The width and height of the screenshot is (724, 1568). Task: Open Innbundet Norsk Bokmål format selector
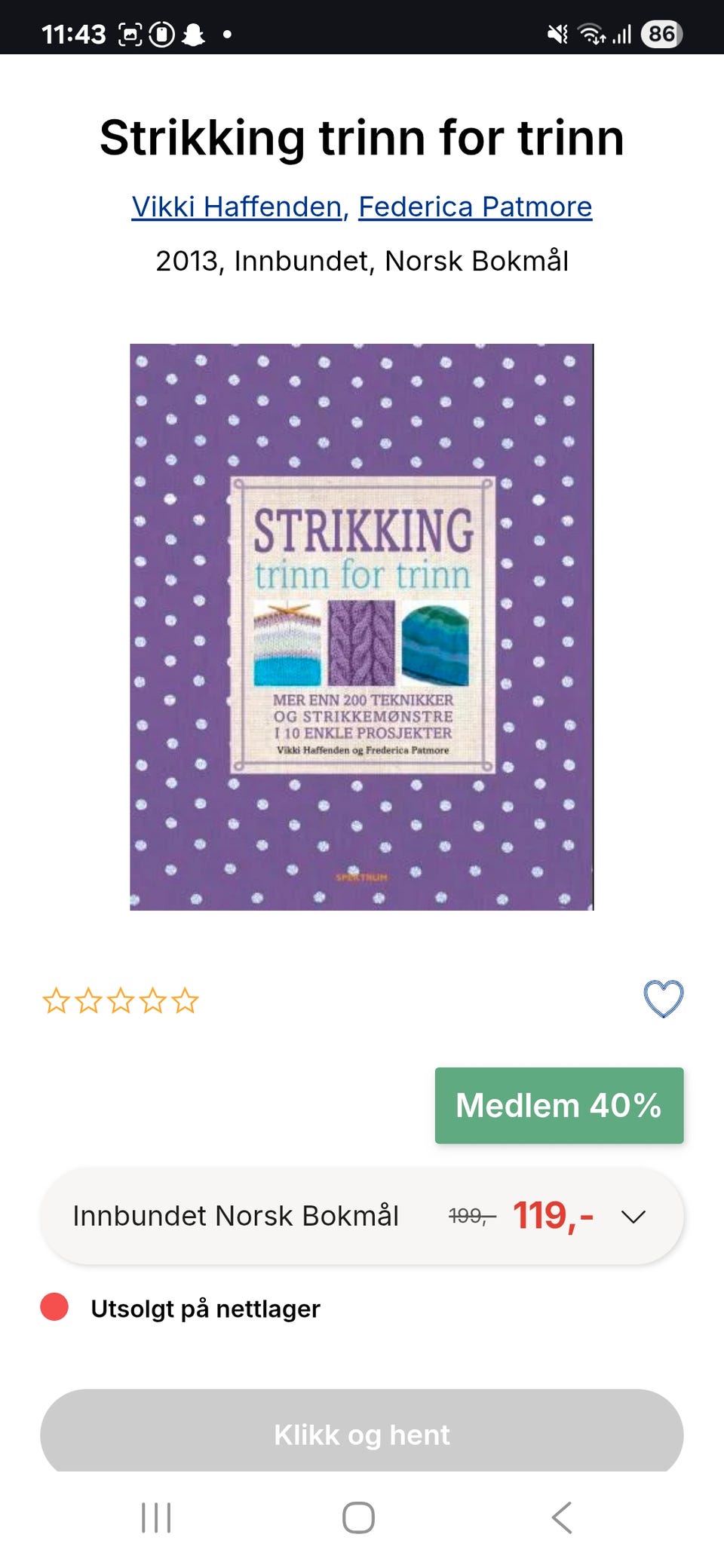click(362, 1216)
